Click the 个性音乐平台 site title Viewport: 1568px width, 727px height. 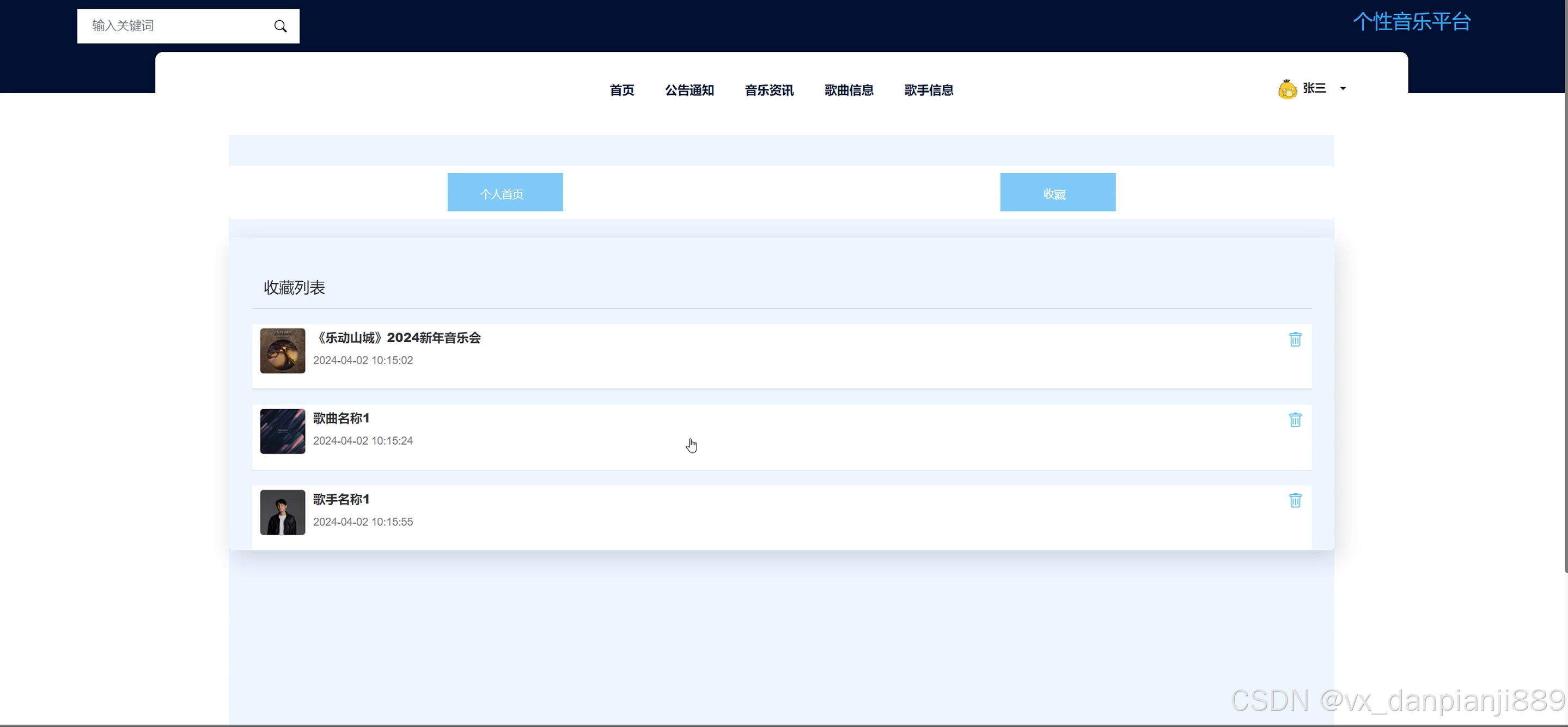1412,22
